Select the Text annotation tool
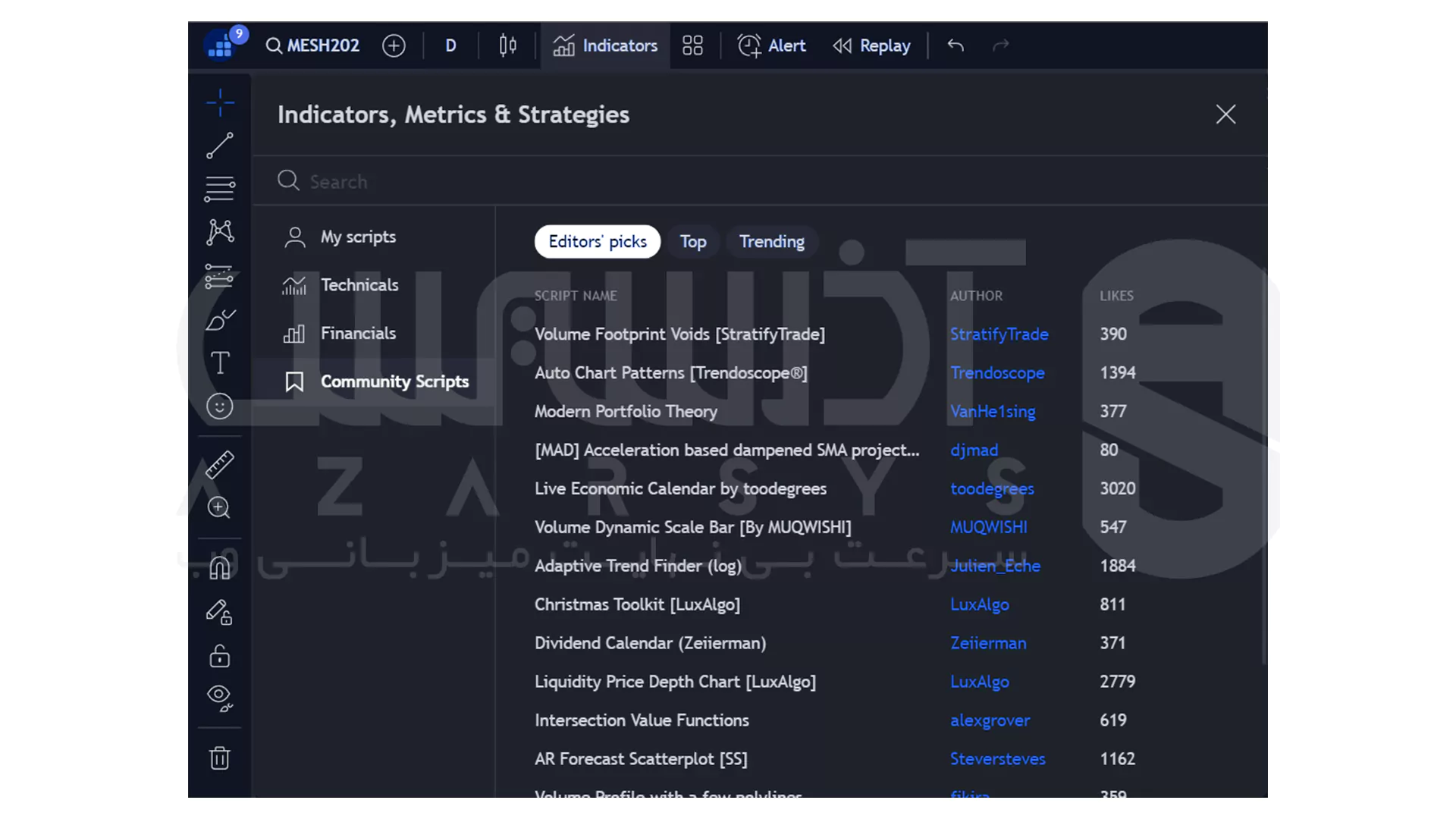 [220, 362]
